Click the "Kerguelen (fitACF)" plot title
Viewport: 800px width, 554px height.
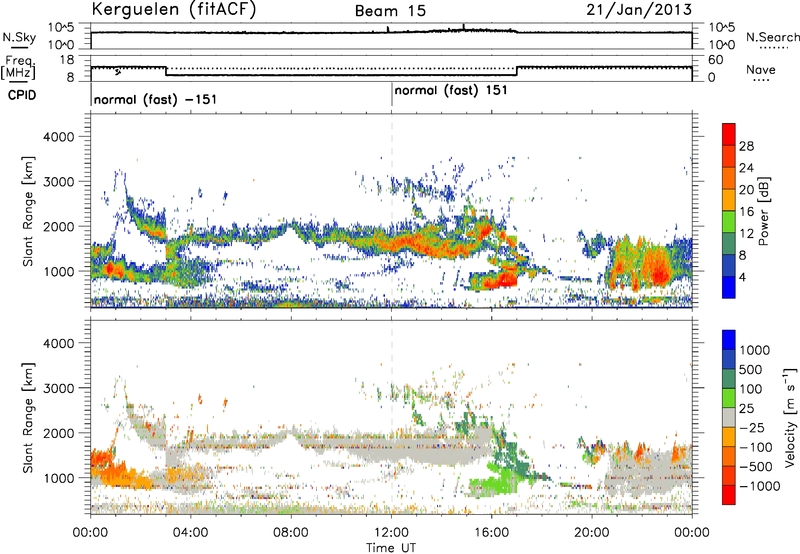coord(173,10)
